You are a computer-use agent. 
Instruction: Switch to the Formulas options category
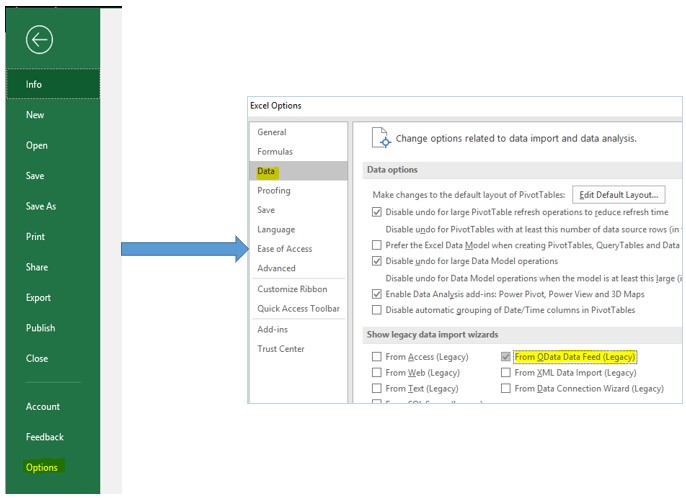tap(299, 151)
